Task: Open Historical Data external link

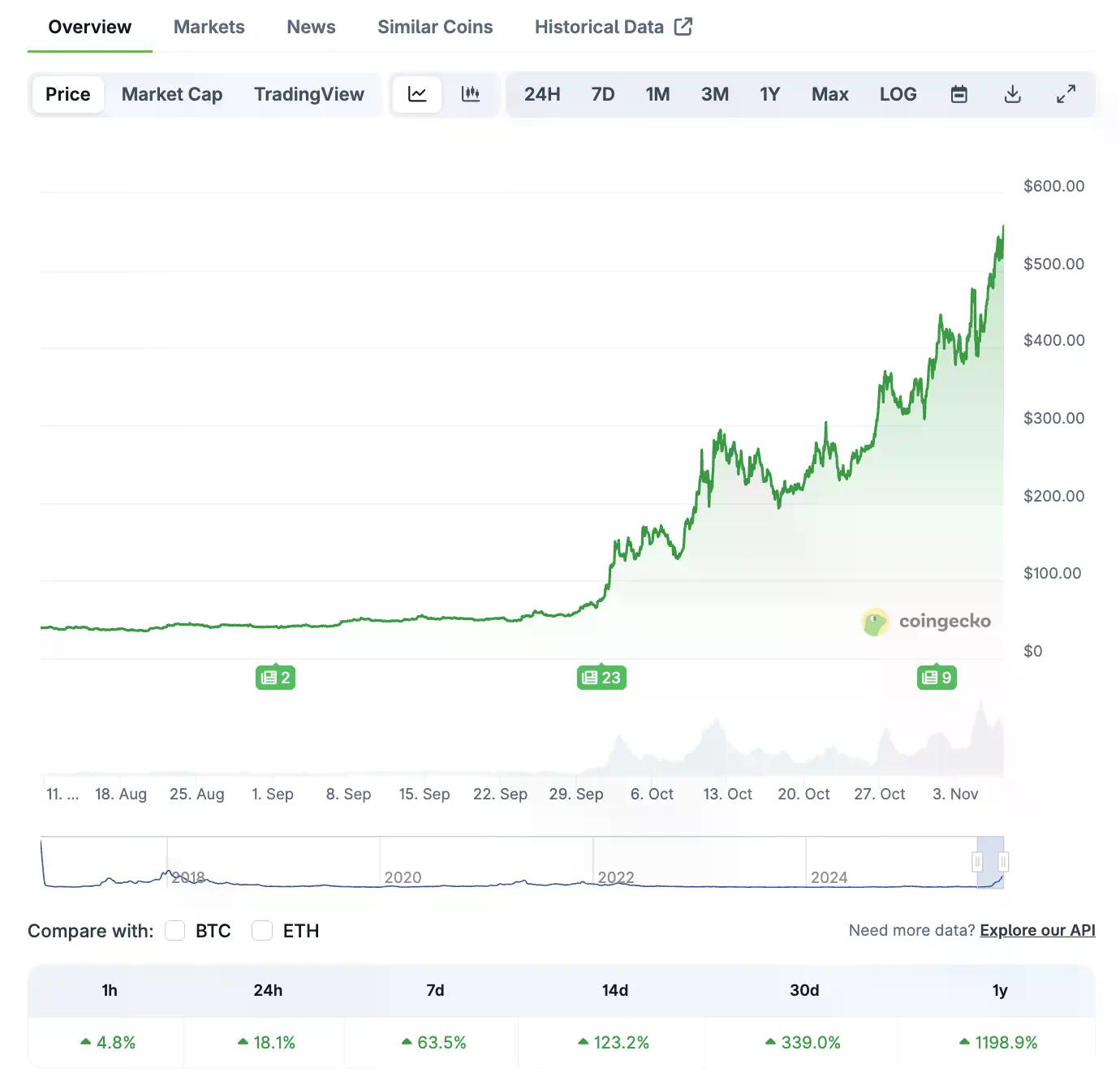Action: (613, 27)
